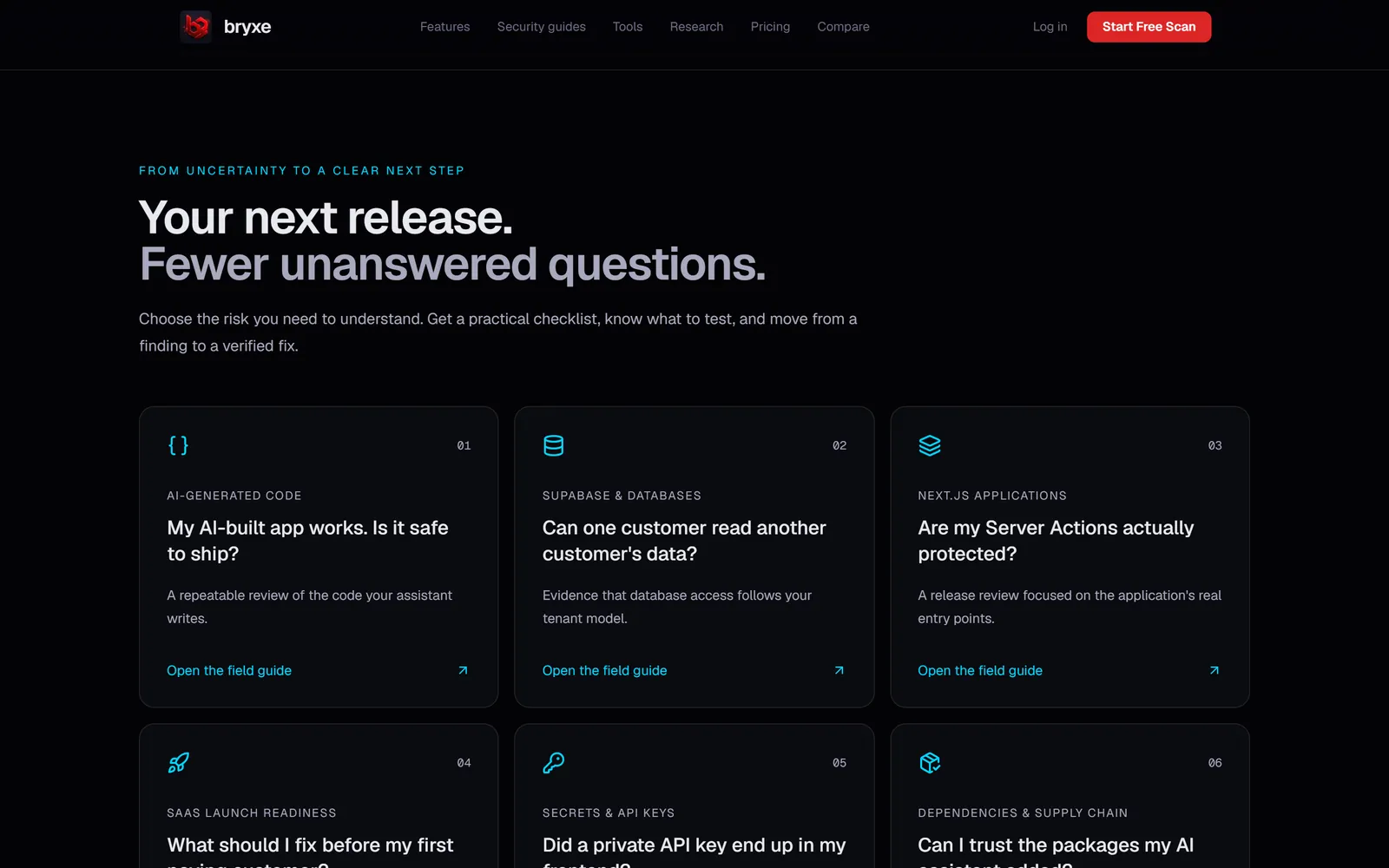
Task: Click heading 'Can one customer read another customer's data?'
Action: (684, 541)
